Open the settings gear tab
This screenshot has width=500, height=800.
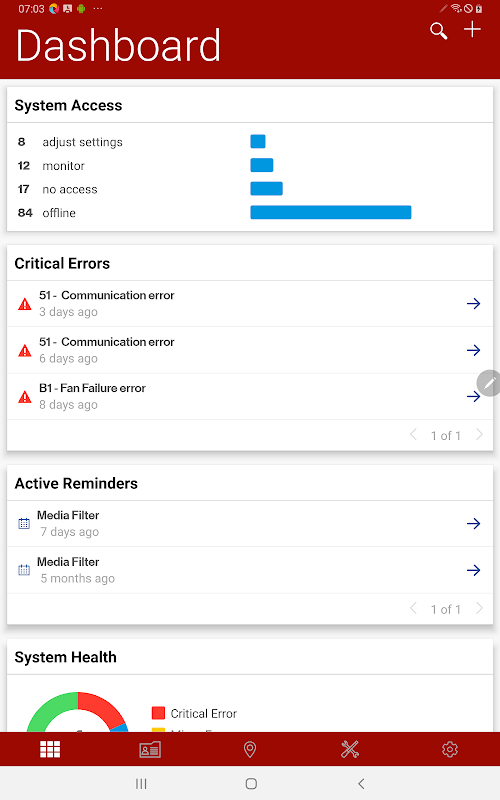(x=450, y=749)
